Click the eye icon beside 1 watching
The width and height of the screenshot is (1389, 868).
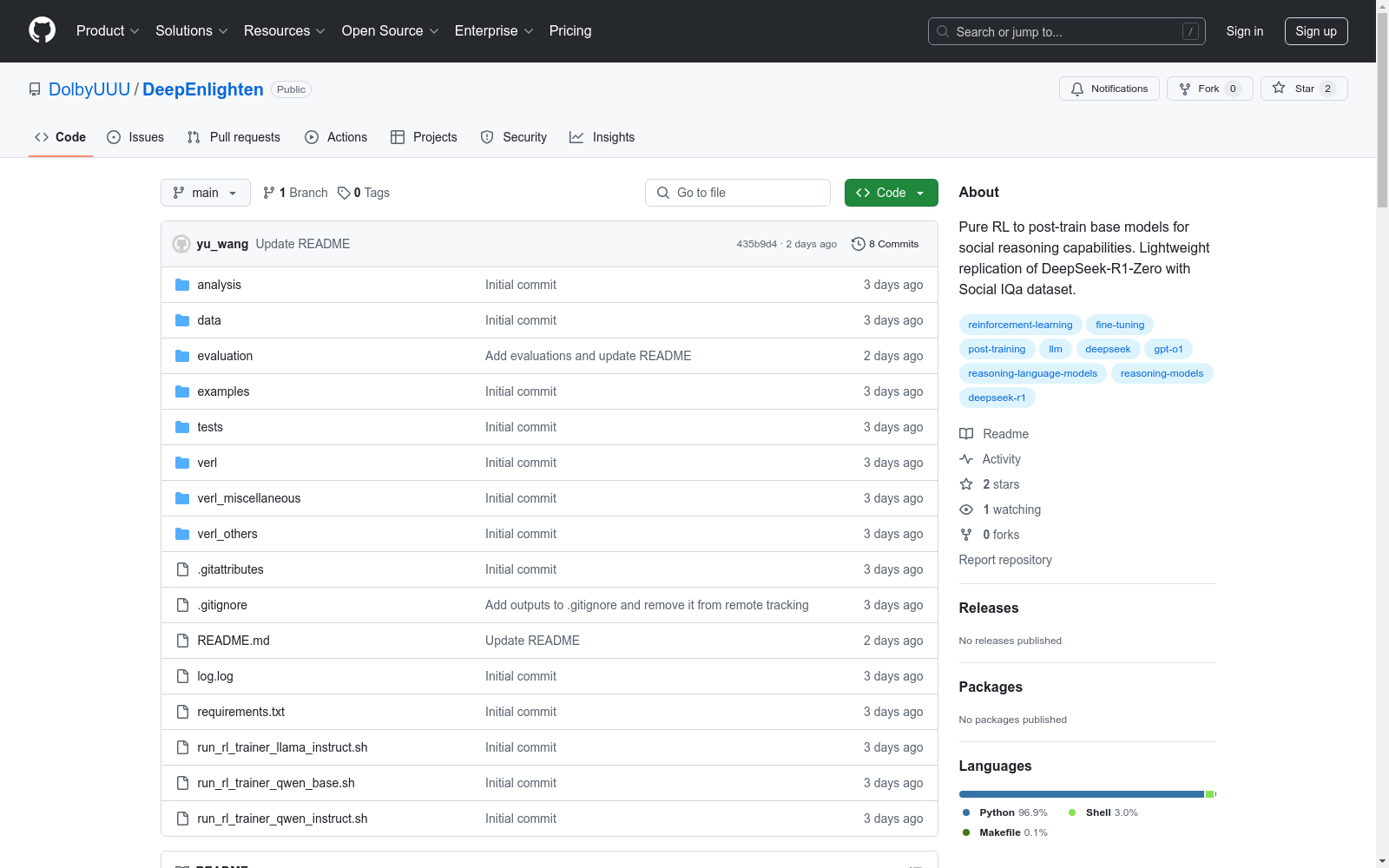966,510
